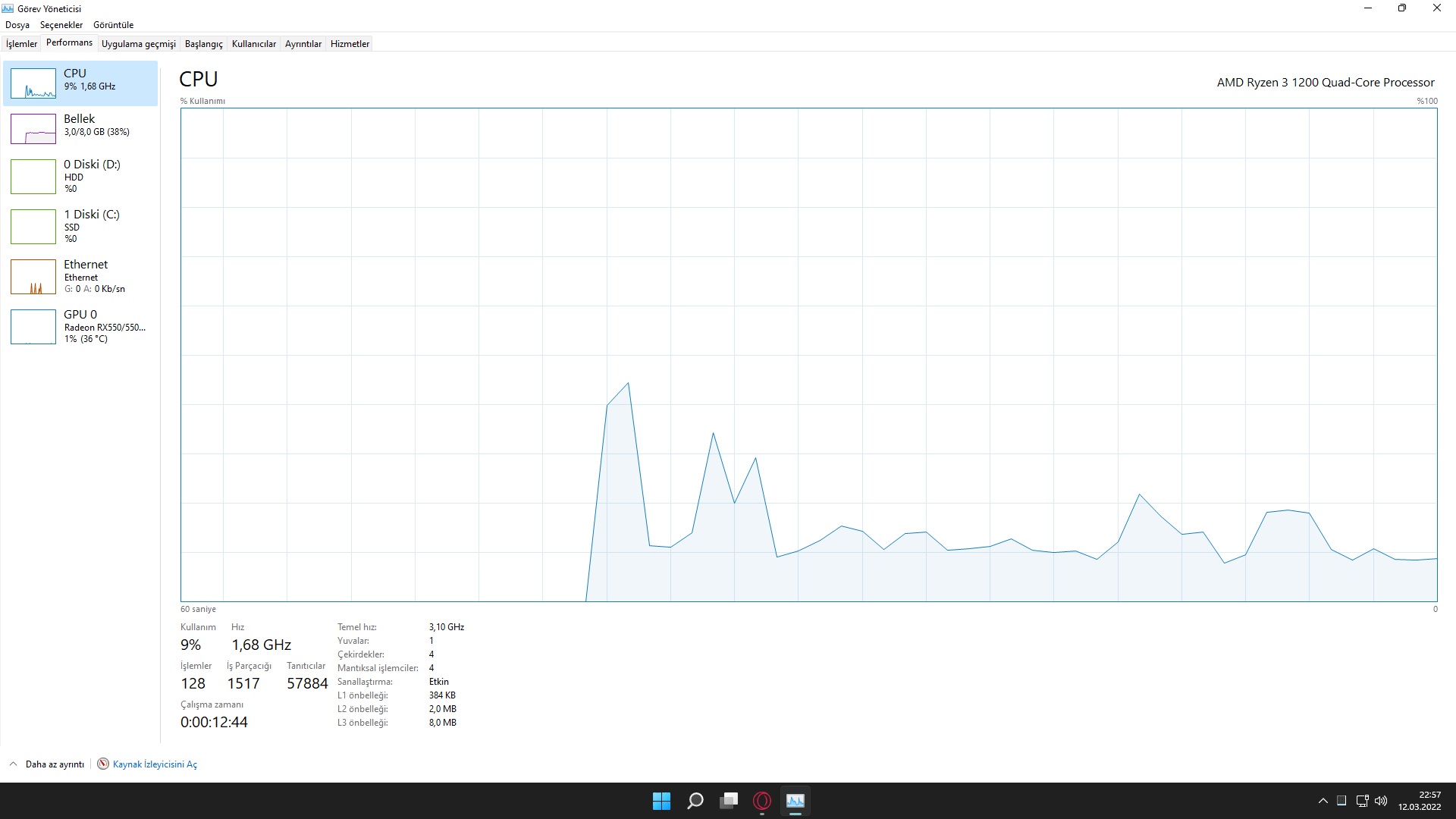Open Kaynak İzleyicisini Aç link

click(x=155, y=764)
